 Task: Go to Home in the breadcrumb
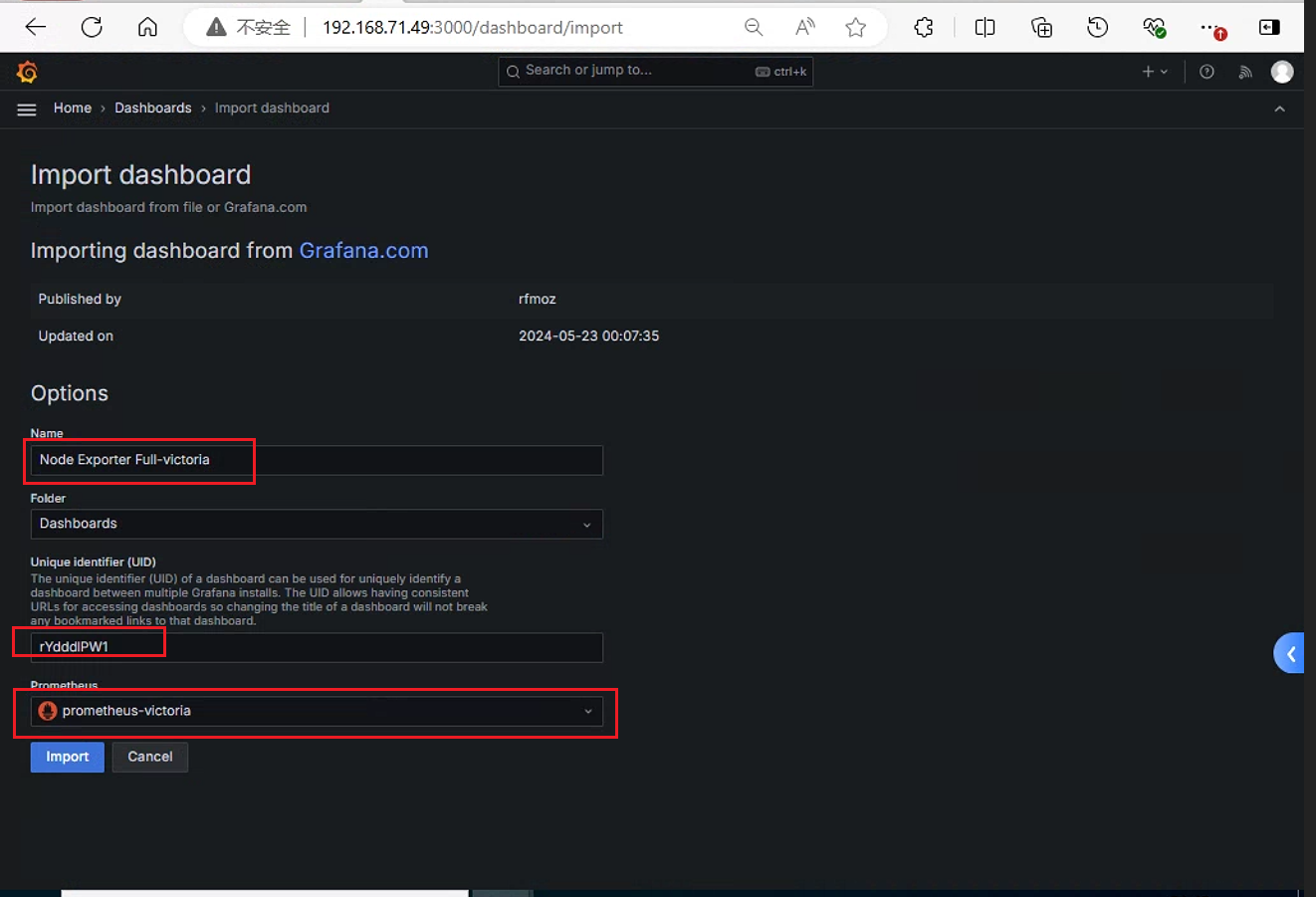tap(73, 109)
